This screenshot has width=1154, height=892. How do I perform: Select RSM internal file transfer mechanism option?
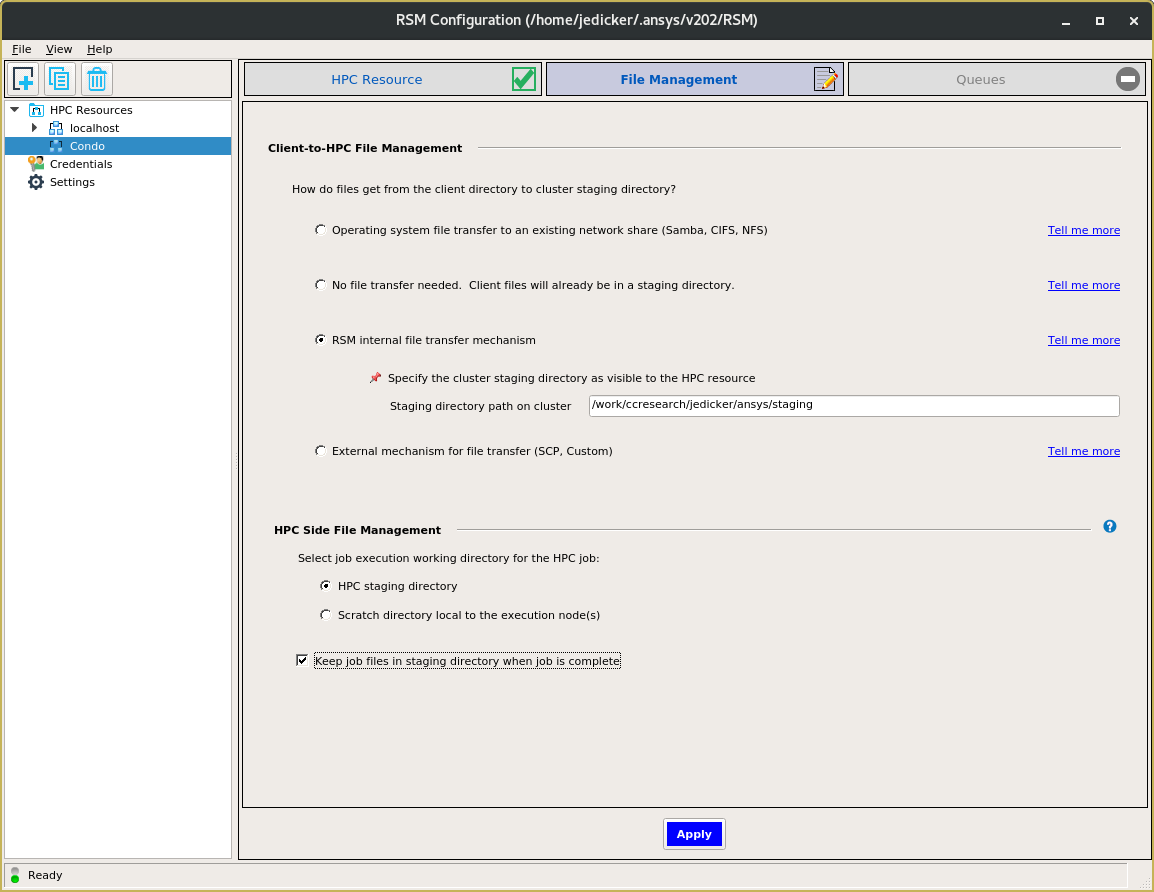(320, 339)
